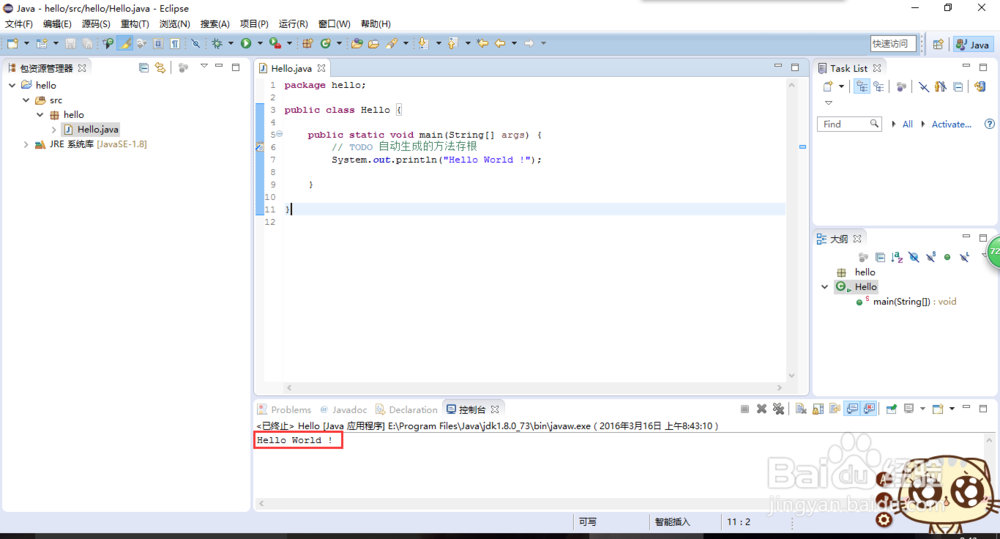Open the 运行(R) menu
The width and height of the screenshot is (1000, 539).
tap(293, 24)
